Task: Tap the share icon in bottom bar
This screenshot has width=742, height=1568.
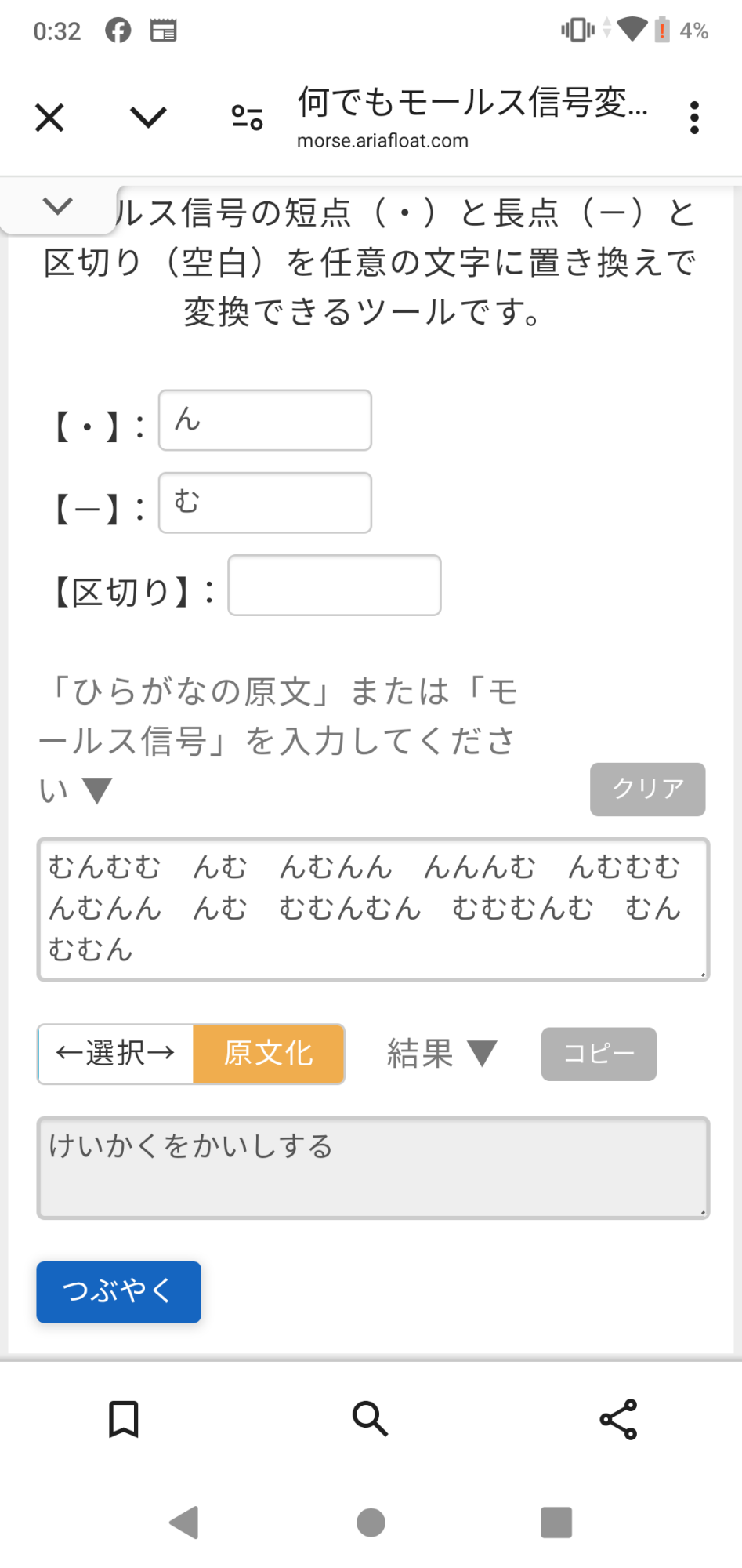Action: click(x=618, y=1419)
